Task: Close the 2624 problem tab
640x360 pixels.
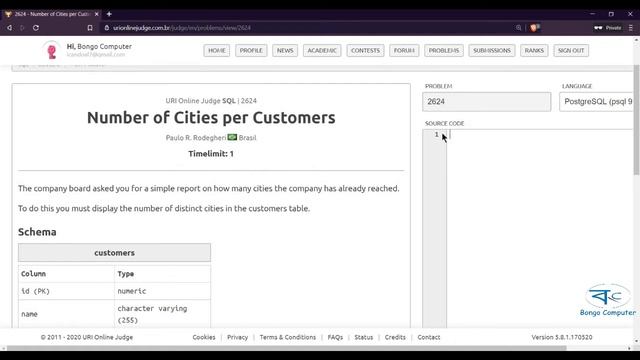Action: point(97,14)
